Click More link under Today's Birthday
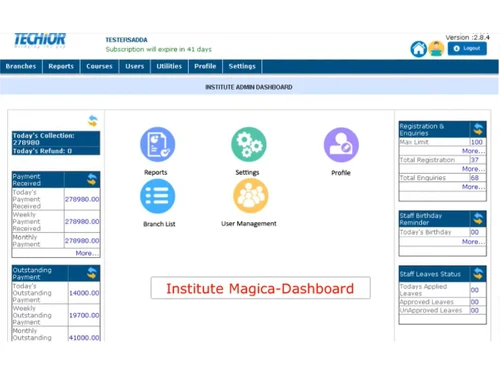Viewport: 500px width, 375px height. pos(473,241)
